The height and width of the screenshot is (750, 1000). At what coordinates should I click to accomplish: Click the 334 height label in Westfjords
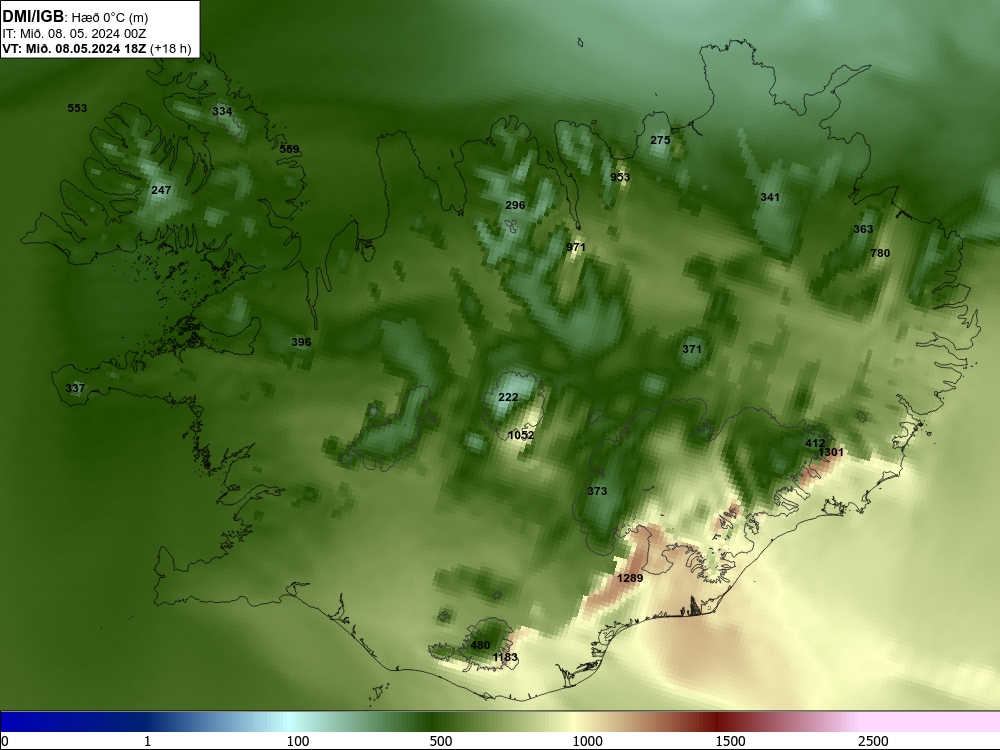[x=222, y=111]
